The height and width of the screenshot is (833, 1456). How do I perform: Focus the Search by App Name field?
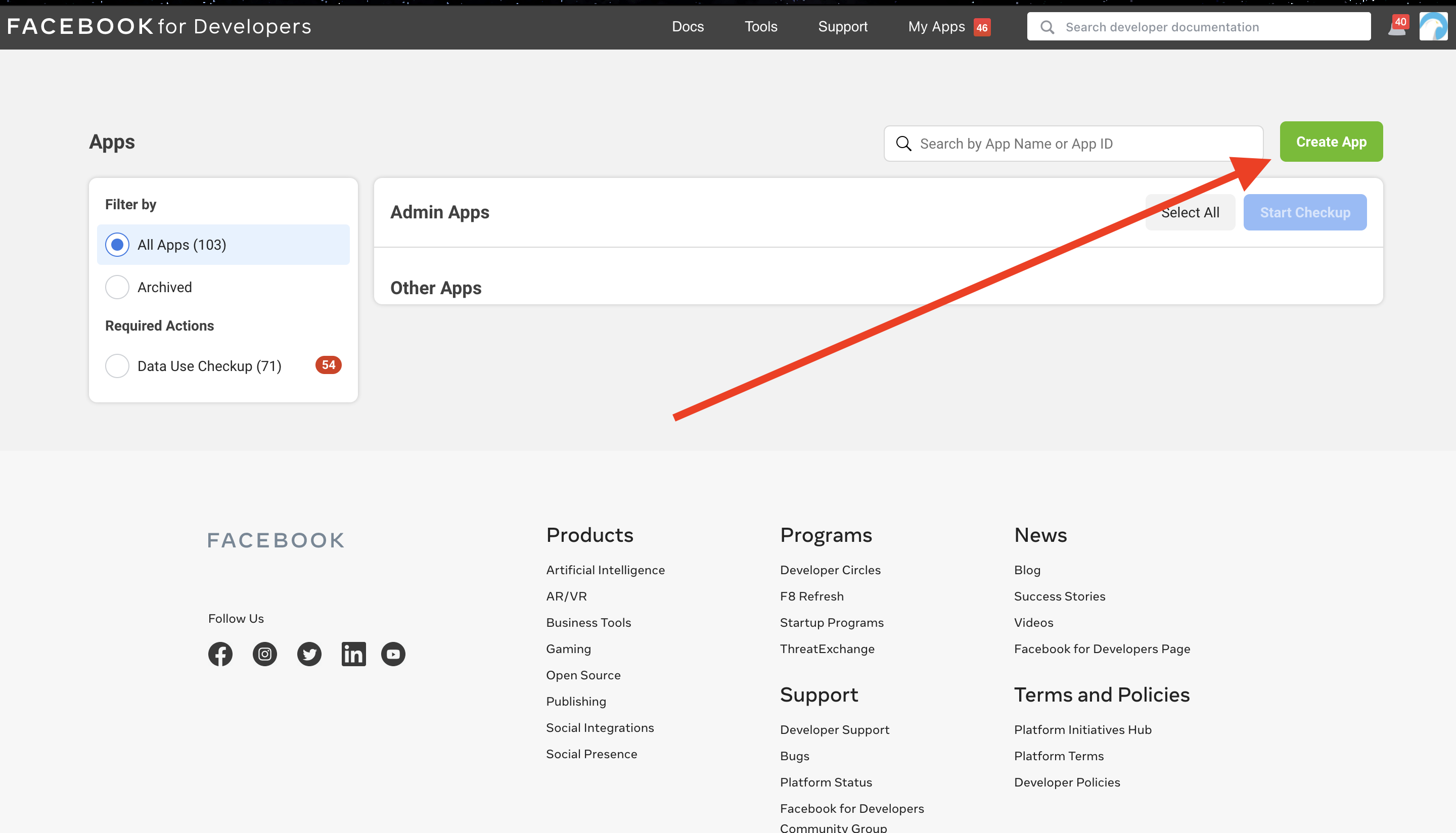pyautogui.click(x=1081, y=144)
